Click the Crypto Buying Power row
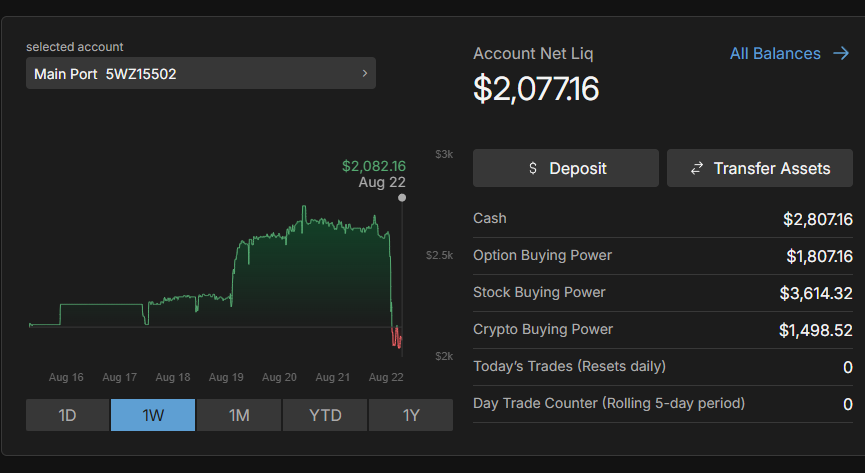 coord(662,330)
